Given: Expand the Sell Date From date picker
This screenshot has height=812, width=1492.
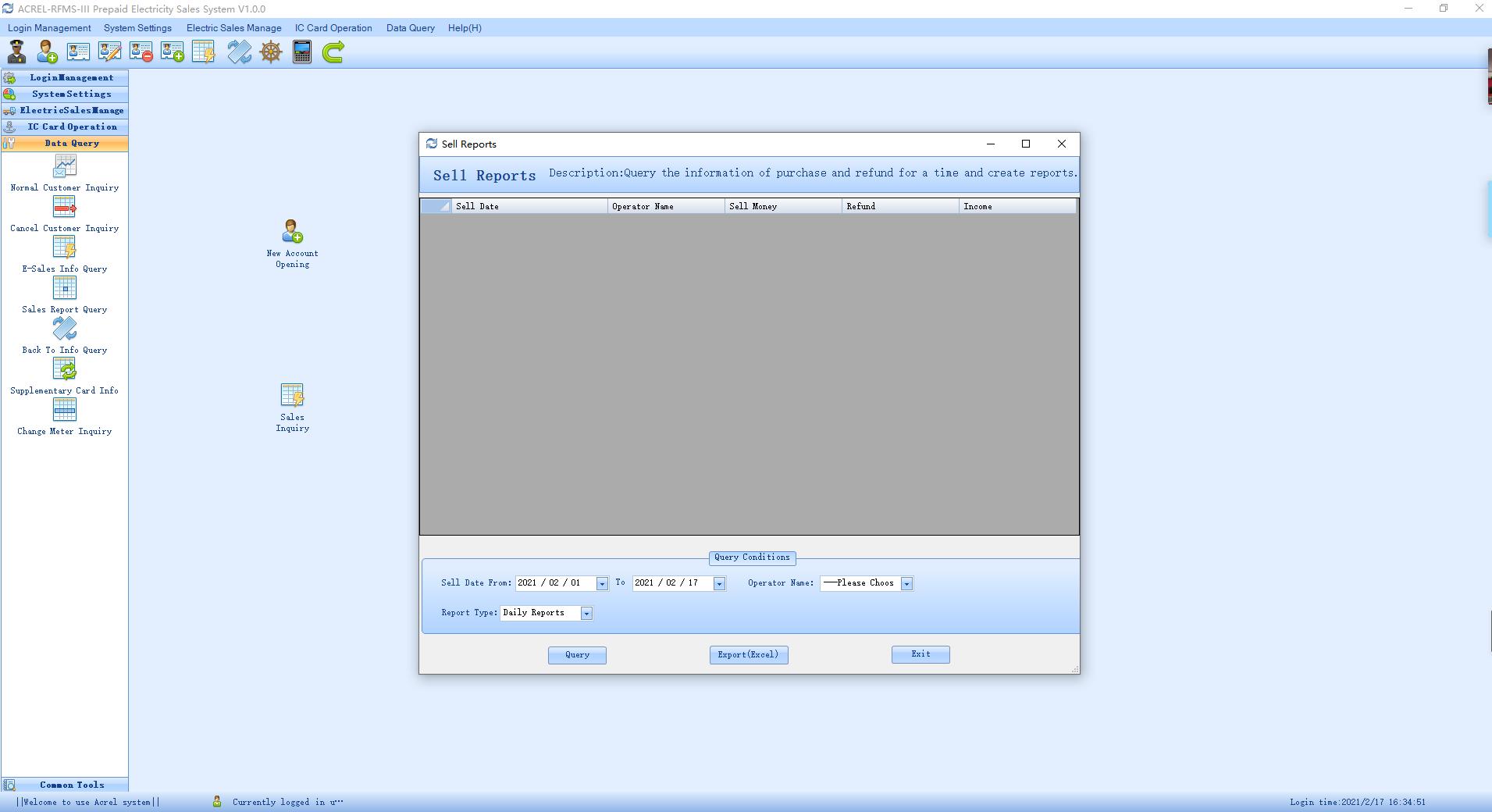Looking at the screenshot, I should coord(602,584).
